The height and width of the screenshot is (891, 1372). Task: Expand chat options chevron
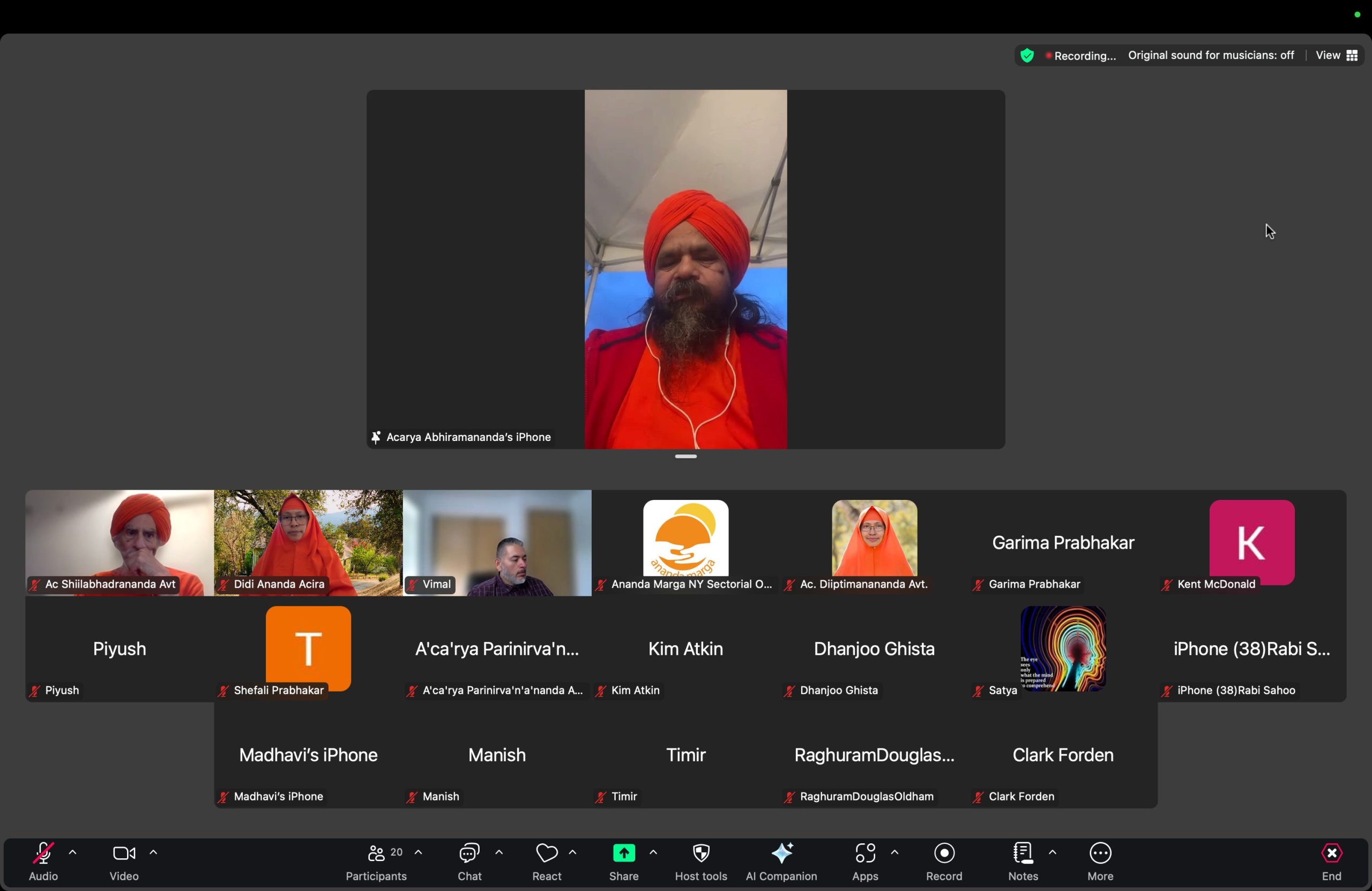tap(499, 852)
